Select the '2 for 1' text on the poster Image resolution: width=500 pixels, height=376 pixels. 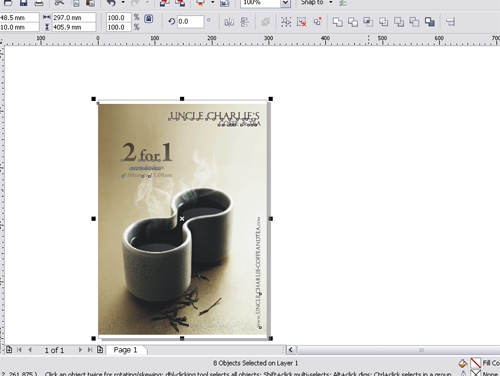(x=147, y=153)
